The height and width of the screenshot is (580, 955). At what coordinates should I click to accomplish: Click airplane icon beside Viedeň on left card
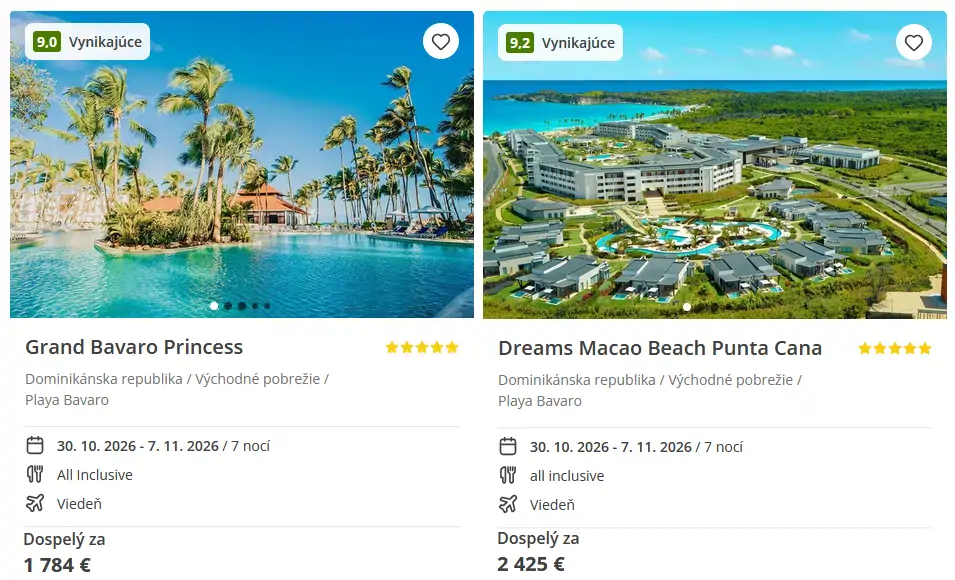pos(35,503)
